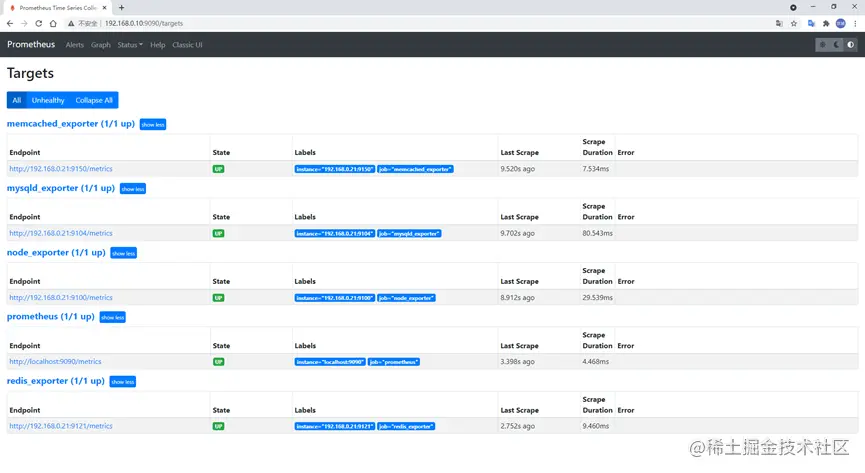Open memcached_exporter (1/1 up) heading link

point(71,124)
